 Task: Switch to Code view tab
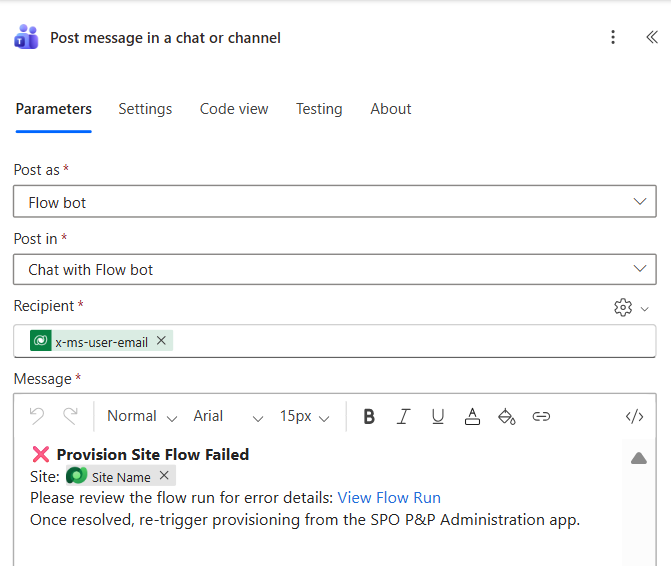234,109
